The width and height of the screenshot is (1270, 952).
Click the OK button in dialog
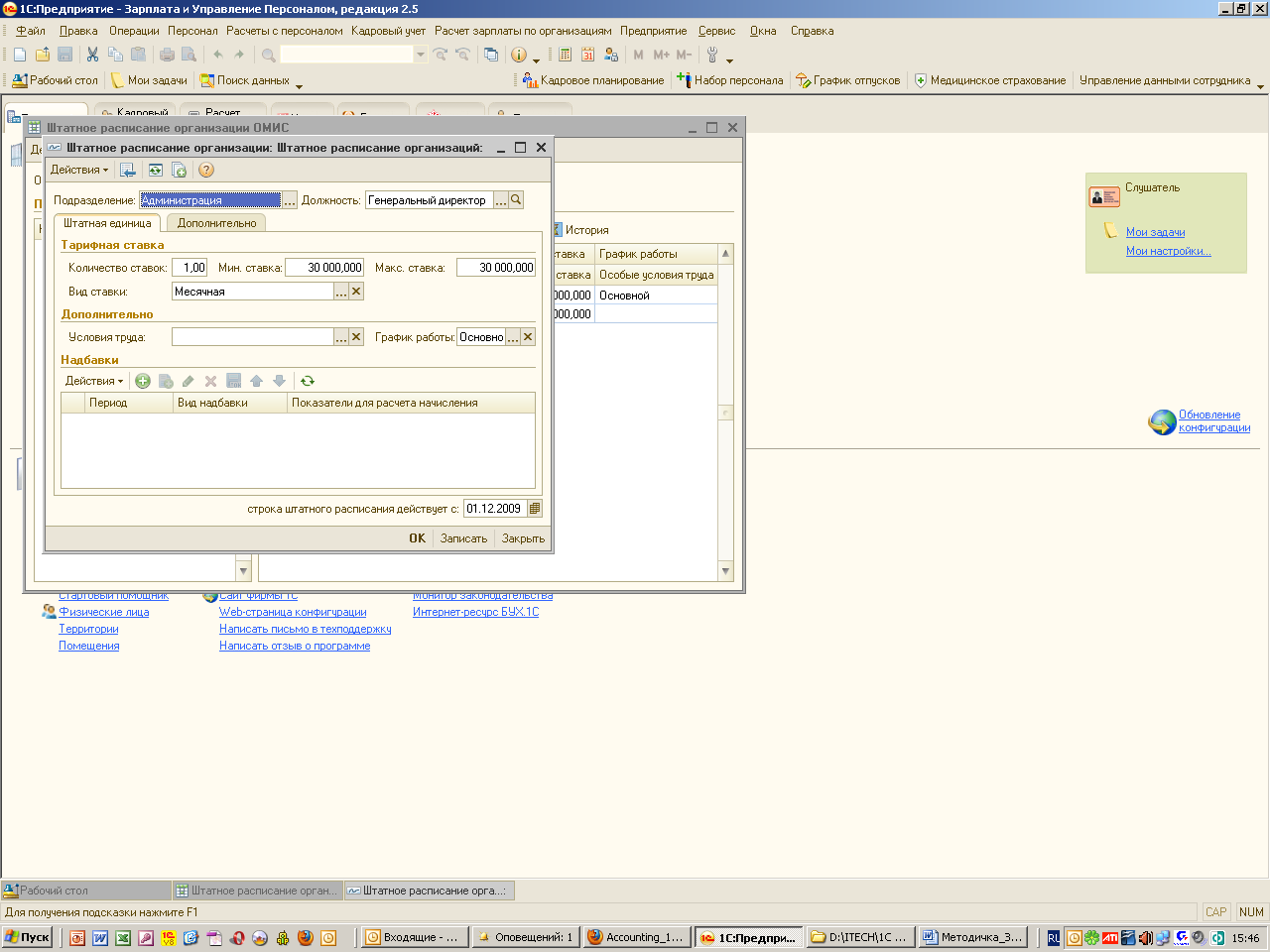[417, 538]
